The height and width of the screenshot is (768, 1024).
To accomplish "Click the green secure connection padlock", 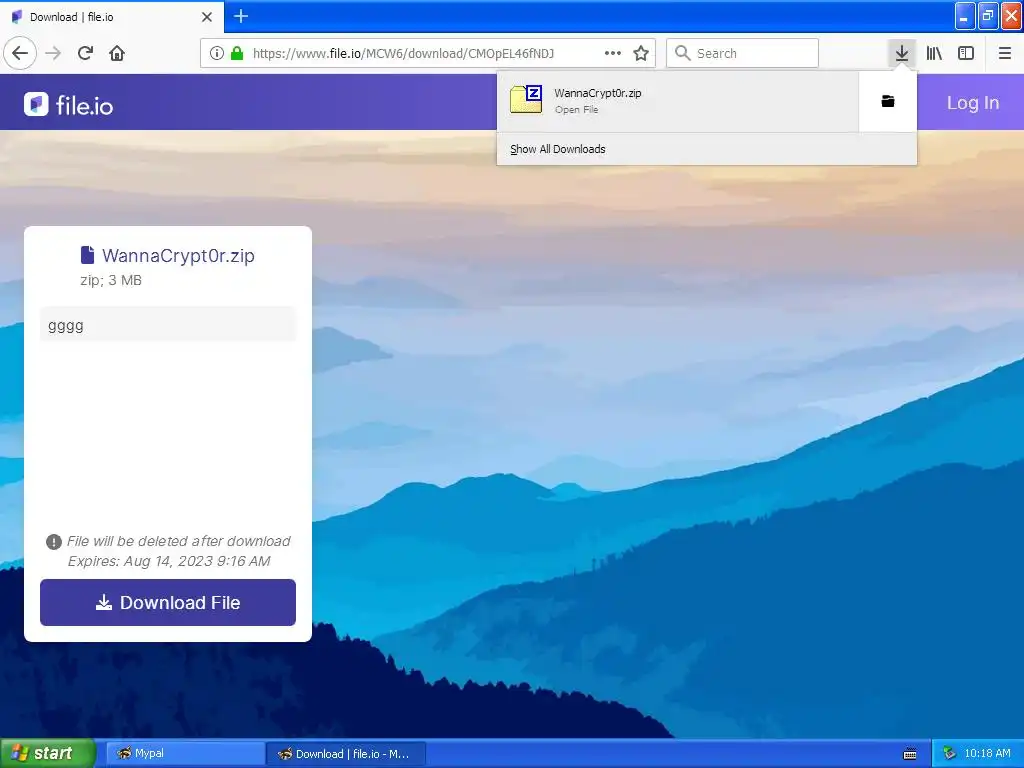I will pyautogui.click(x=237, y=53).
